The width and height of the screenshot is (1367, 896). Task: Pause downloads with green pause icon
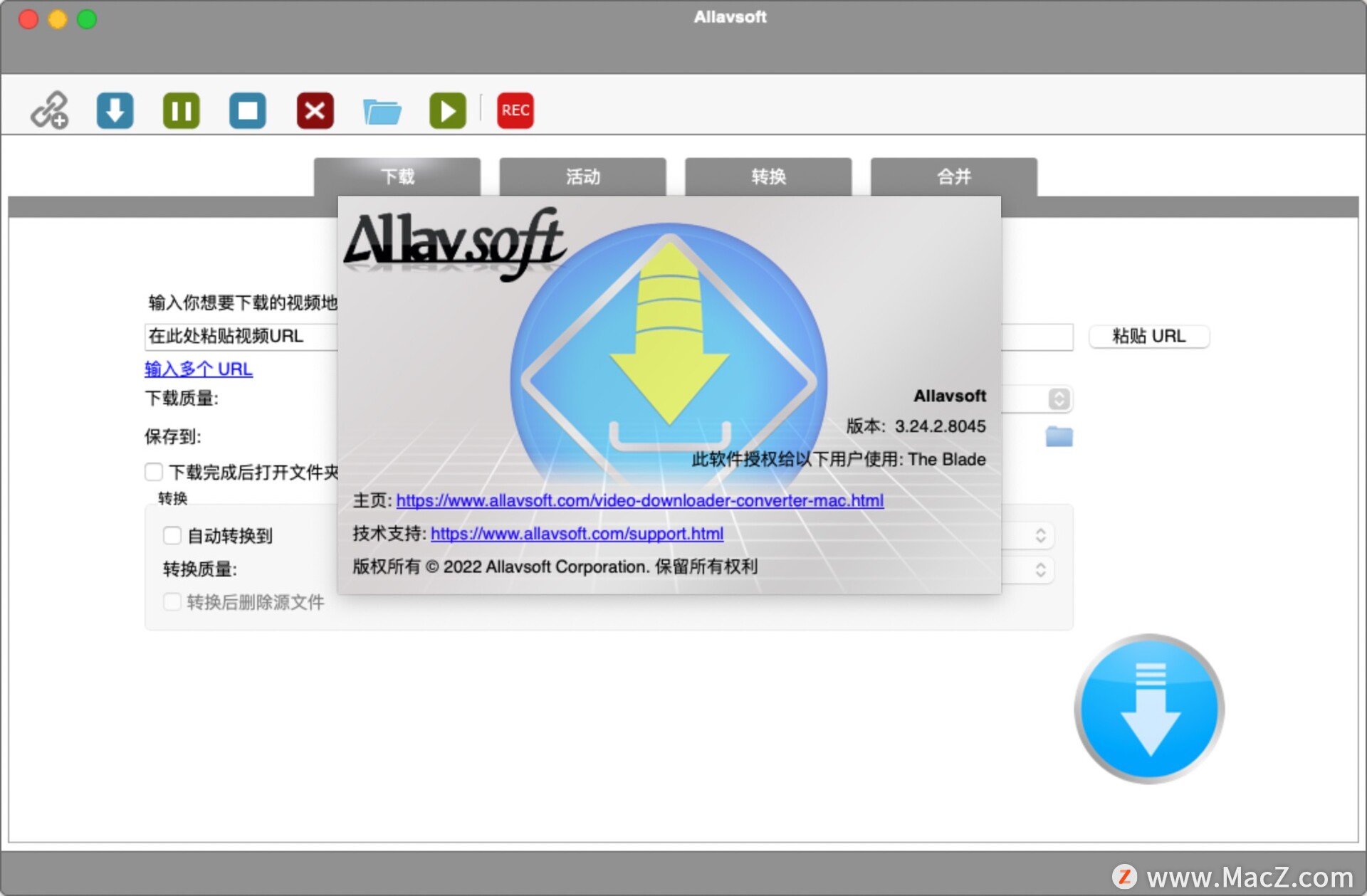182,110
